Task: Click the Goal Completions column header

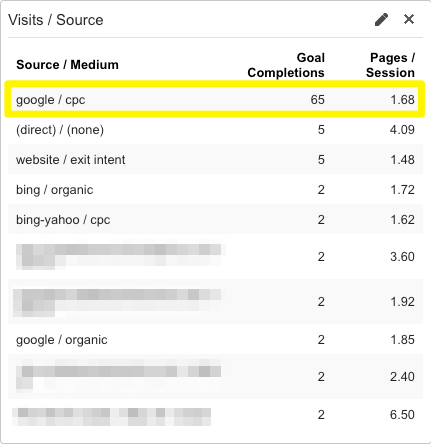Action: (x=286, y=65)
